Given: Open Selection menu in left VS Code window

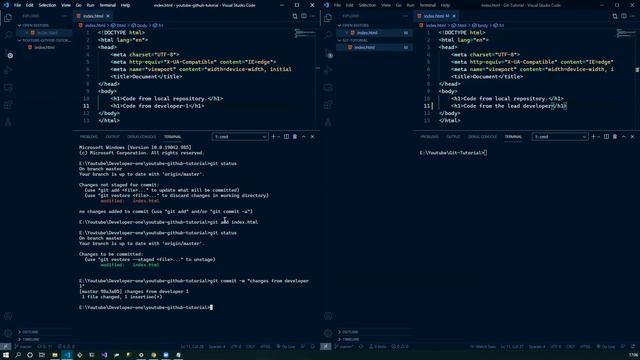Looking at the screenshot, I should pyautogui.click(x=47, y=5).
